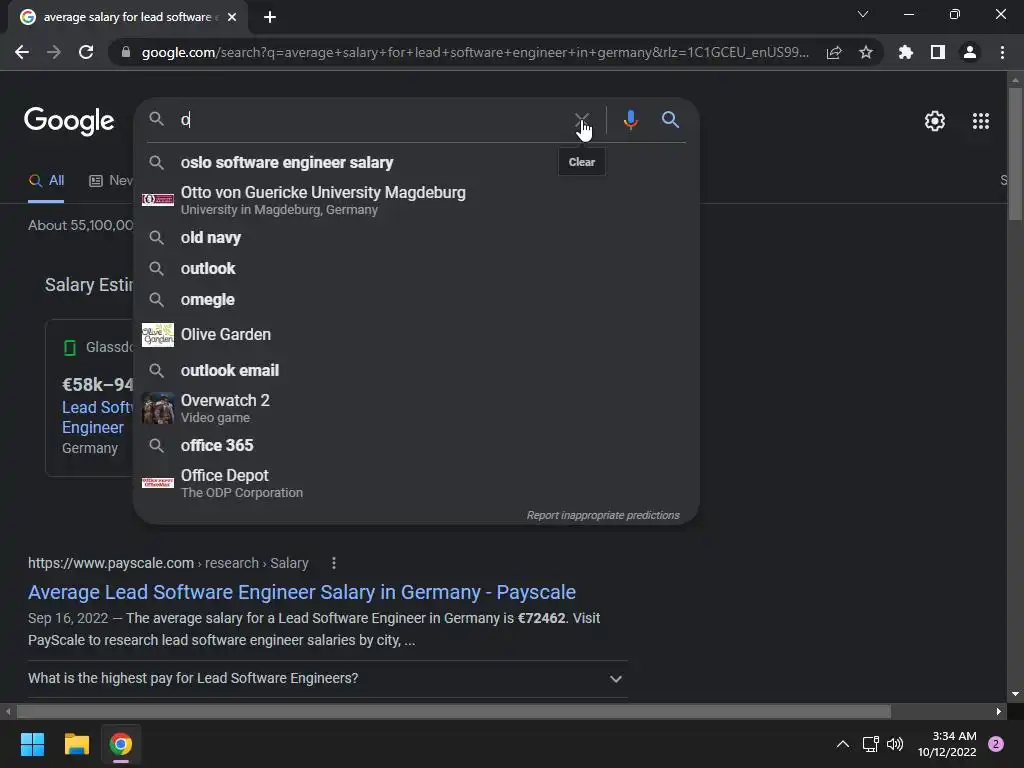
Task: Start voice search with microphone icon
Action: coord(630,120)
